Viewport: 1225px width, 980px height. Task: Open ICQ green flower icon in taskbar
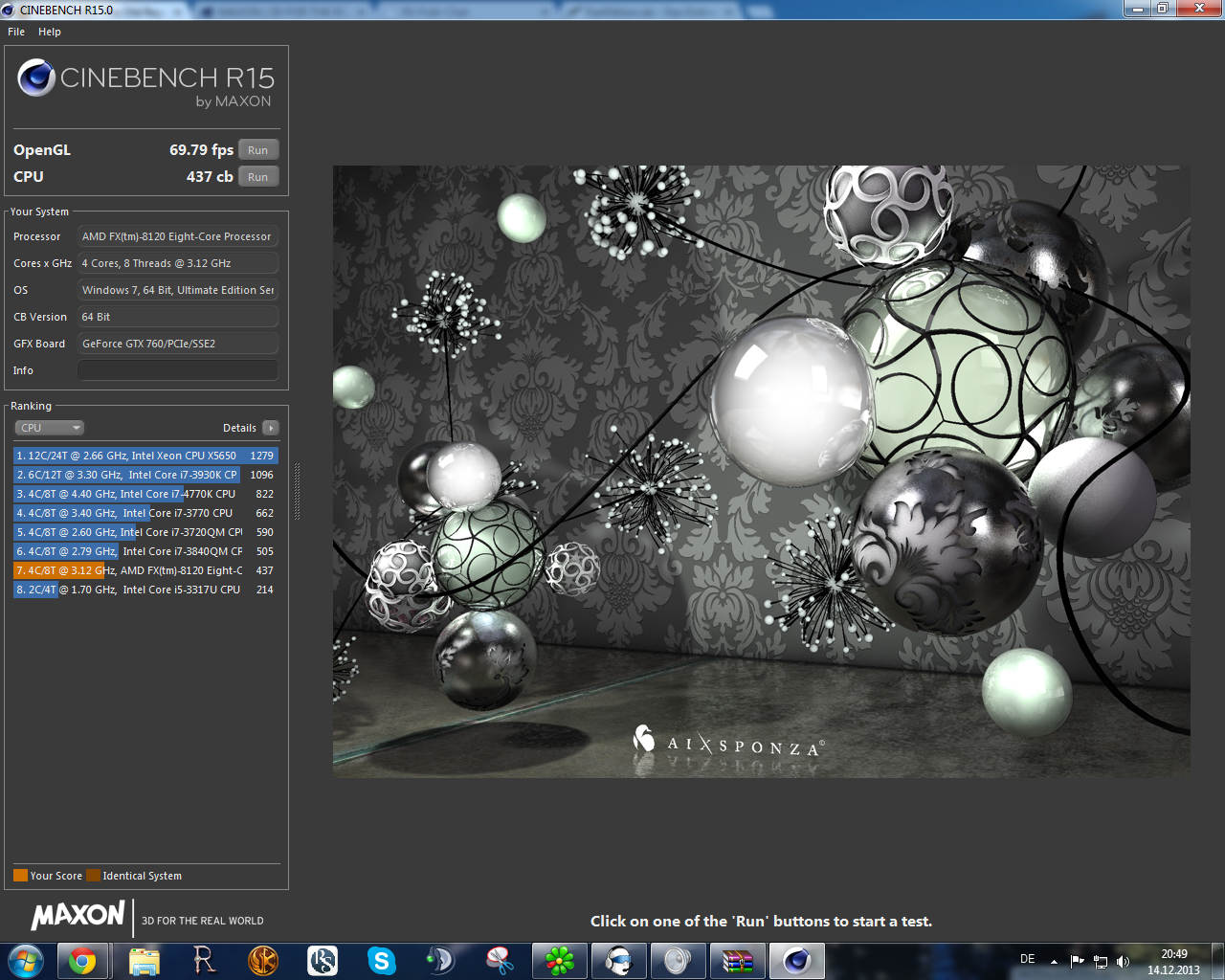pos(560,961)
